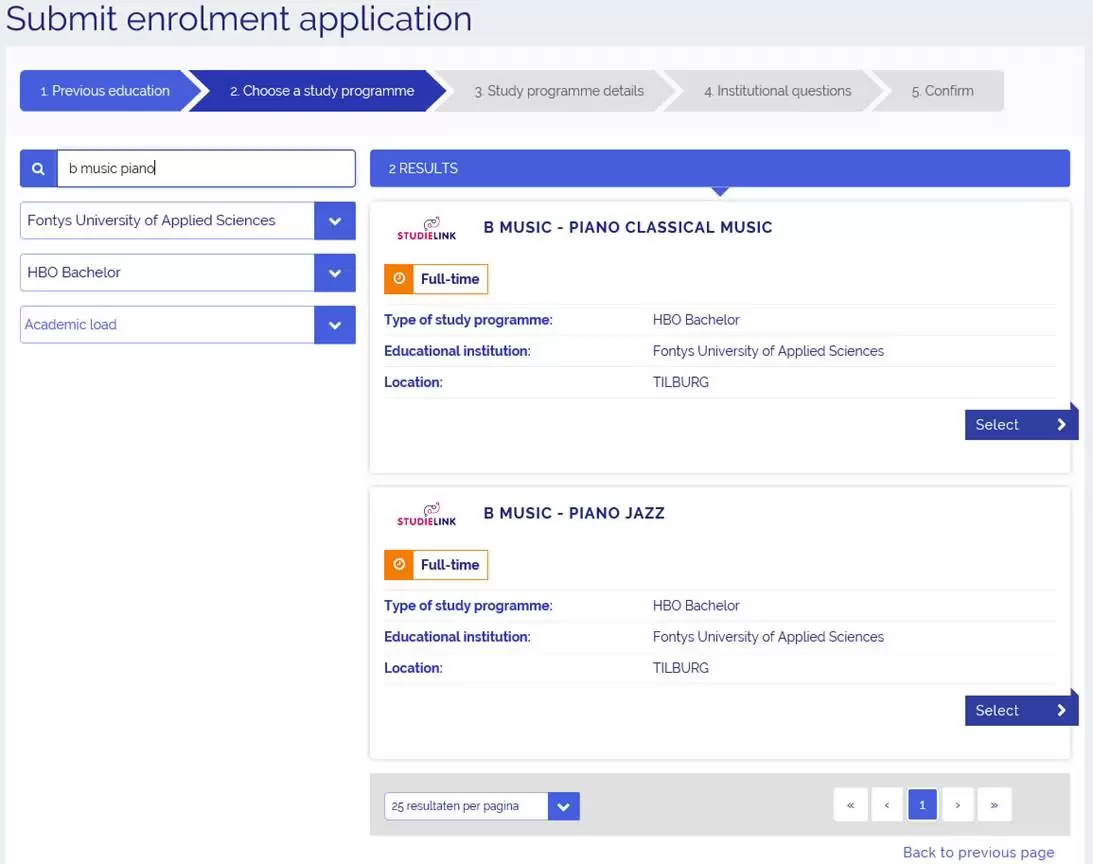
Task: Return to step 1 Previous education
Action: pos(104,91)
